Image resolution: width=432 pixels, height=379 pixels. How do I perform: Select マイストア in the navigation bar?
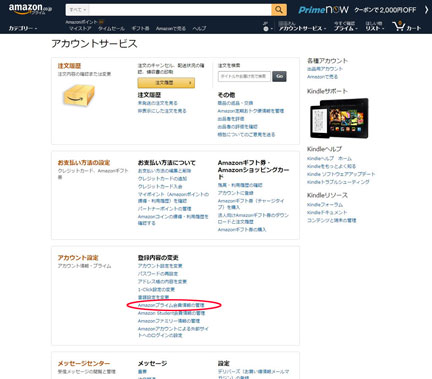point(80,29)
